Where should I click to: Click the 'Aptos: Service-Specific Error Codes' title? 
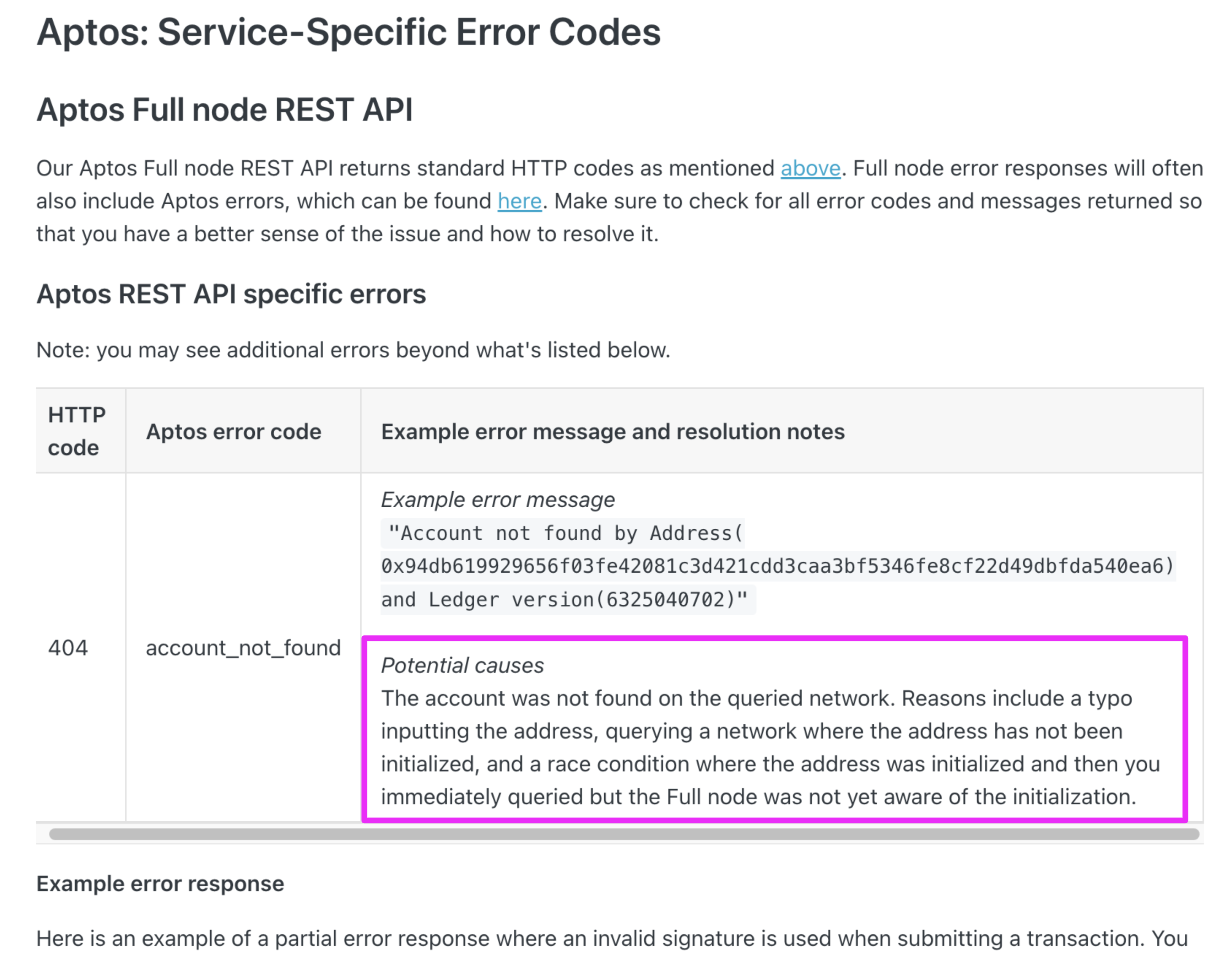348,32
